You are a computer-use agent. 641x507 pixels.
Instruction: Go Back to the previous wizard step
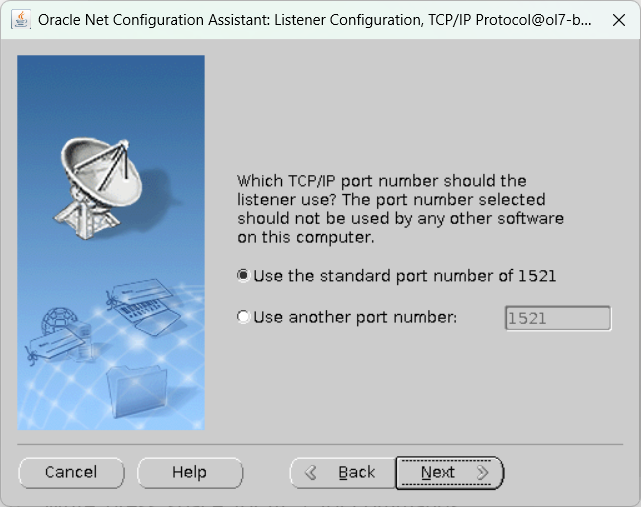(343, 473)
